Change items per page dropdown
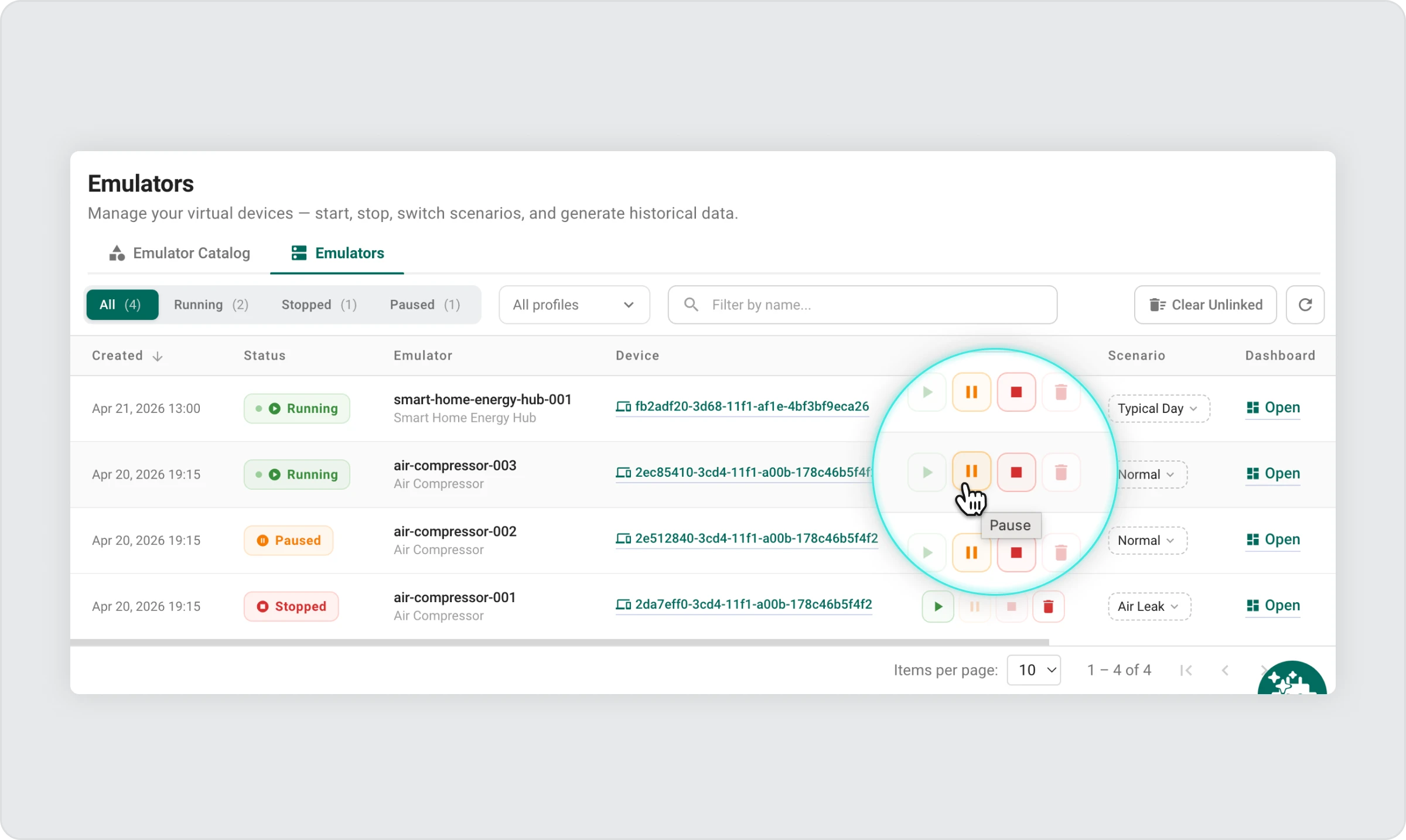This screenshot has height=840, width=1406. [x=1033, y=670]
